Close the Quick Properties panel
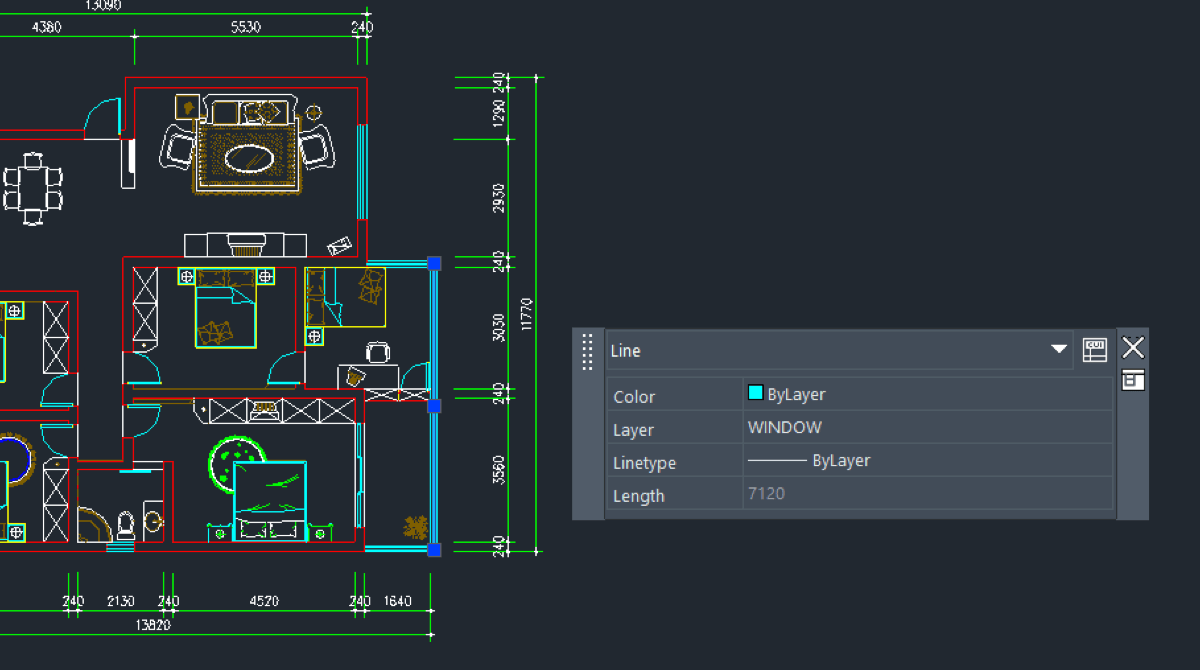The width and height of the screenshot is (1200, 670). point(1132,348)
